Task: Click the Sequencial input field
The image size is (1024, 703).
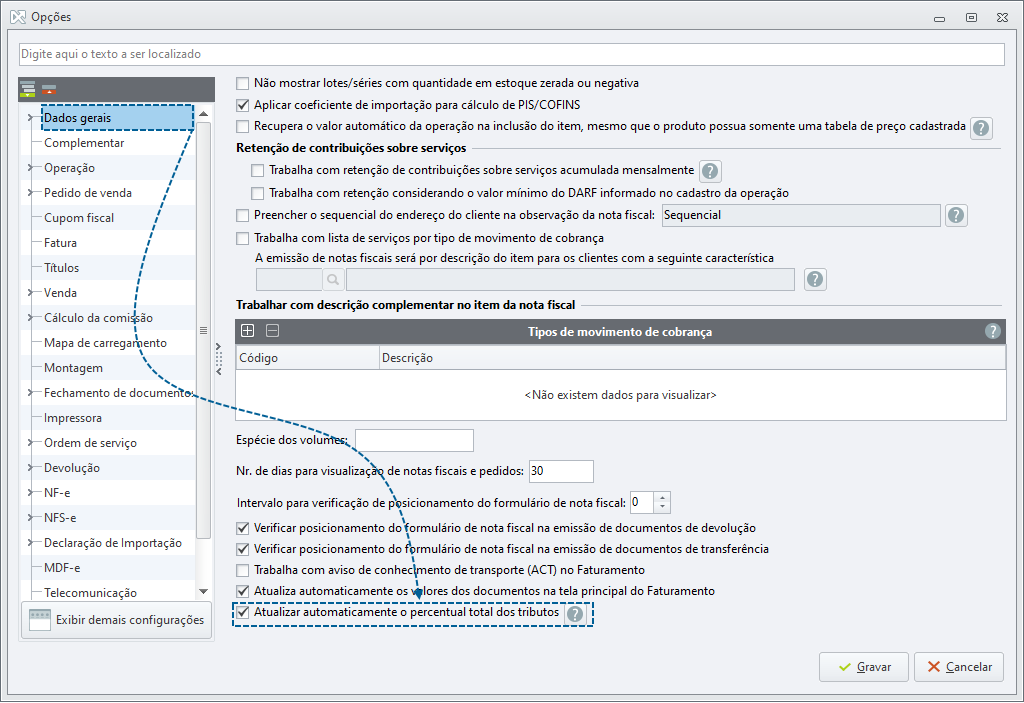Action: [801, 216]
